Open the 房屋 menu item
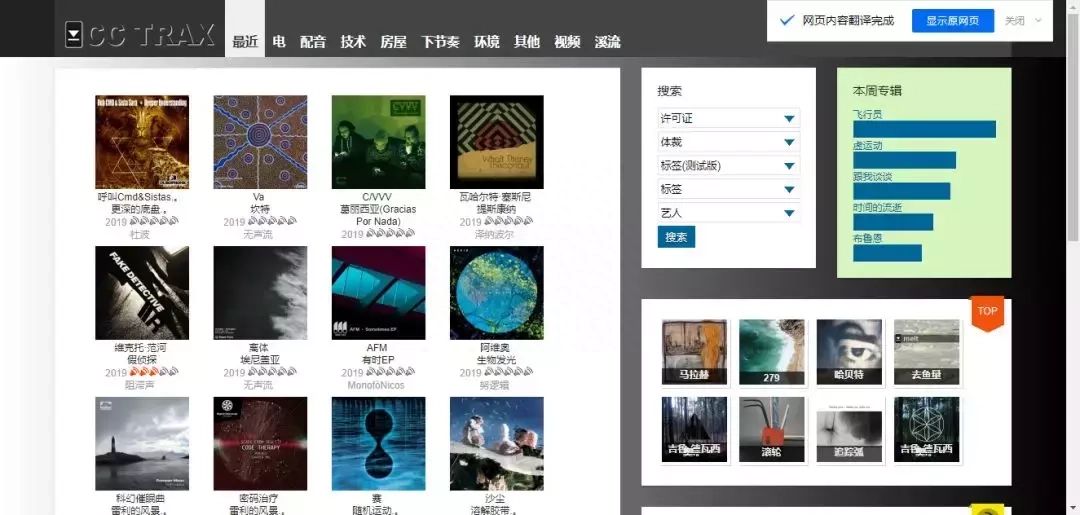This screenshot has width=1080, height=515. [x=393, y=41]
